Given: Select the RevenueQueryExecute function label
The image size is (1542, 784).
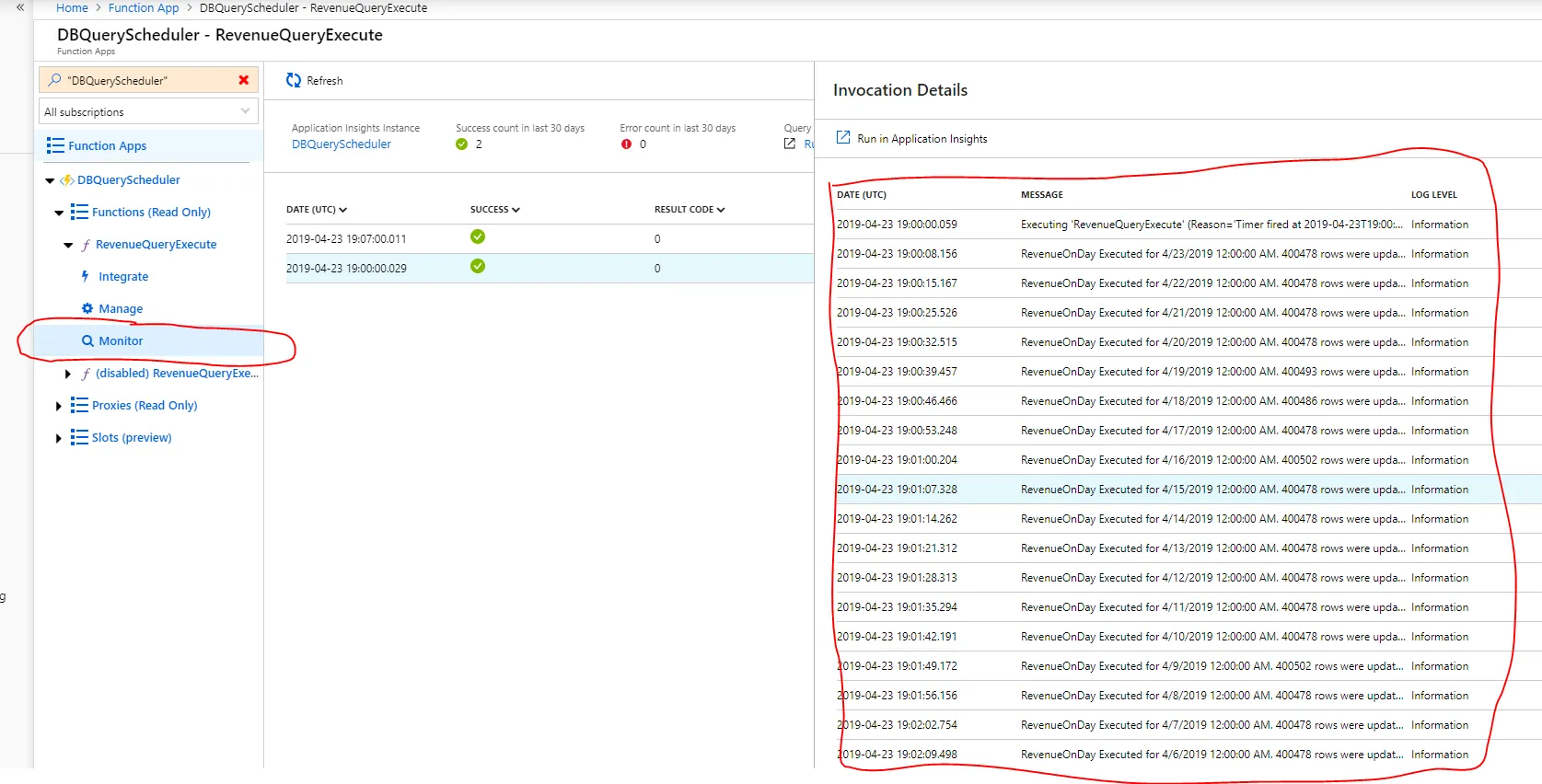Looking at the screenshot, I should (157, 244).
